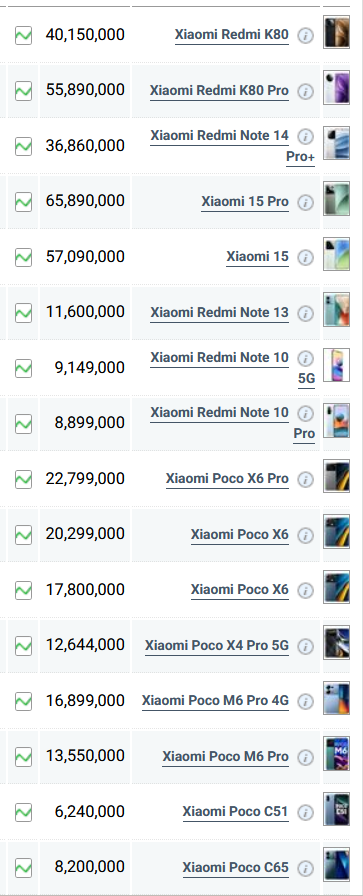
Task: Show price chart for Xiaomi Redmi Note 13
Action: (23, 313)
